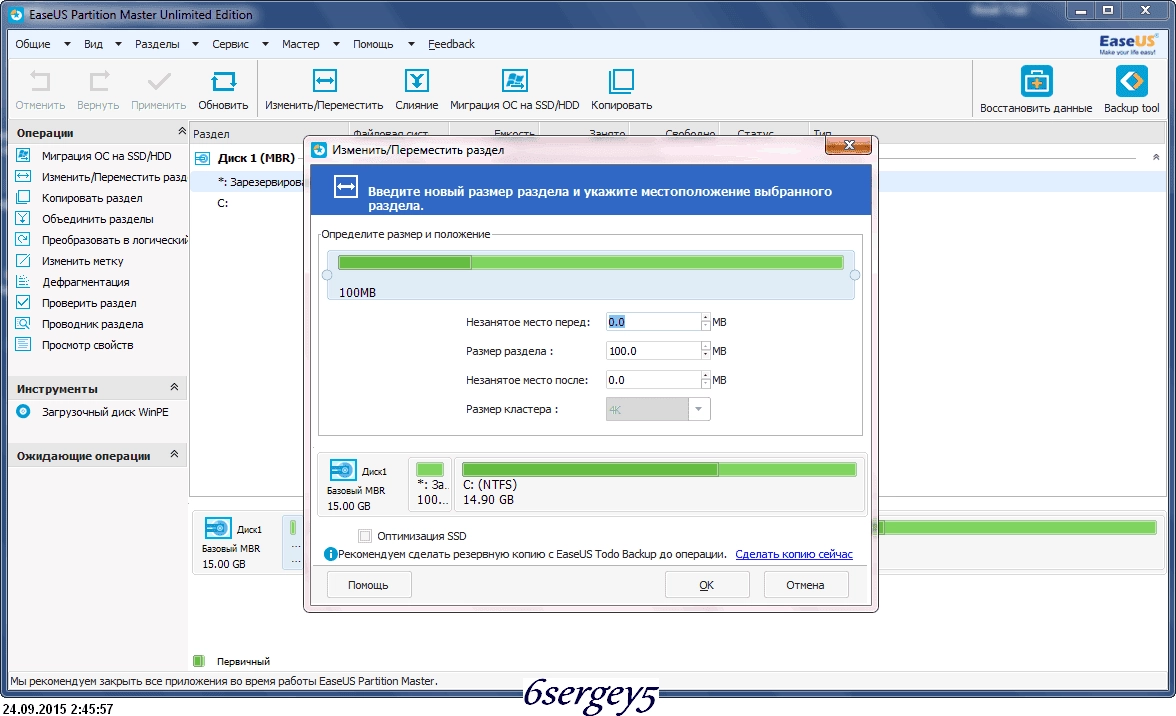Click the Помощь button in dialog
This screenshot has height=716, width=1176.
pos(369,585)
